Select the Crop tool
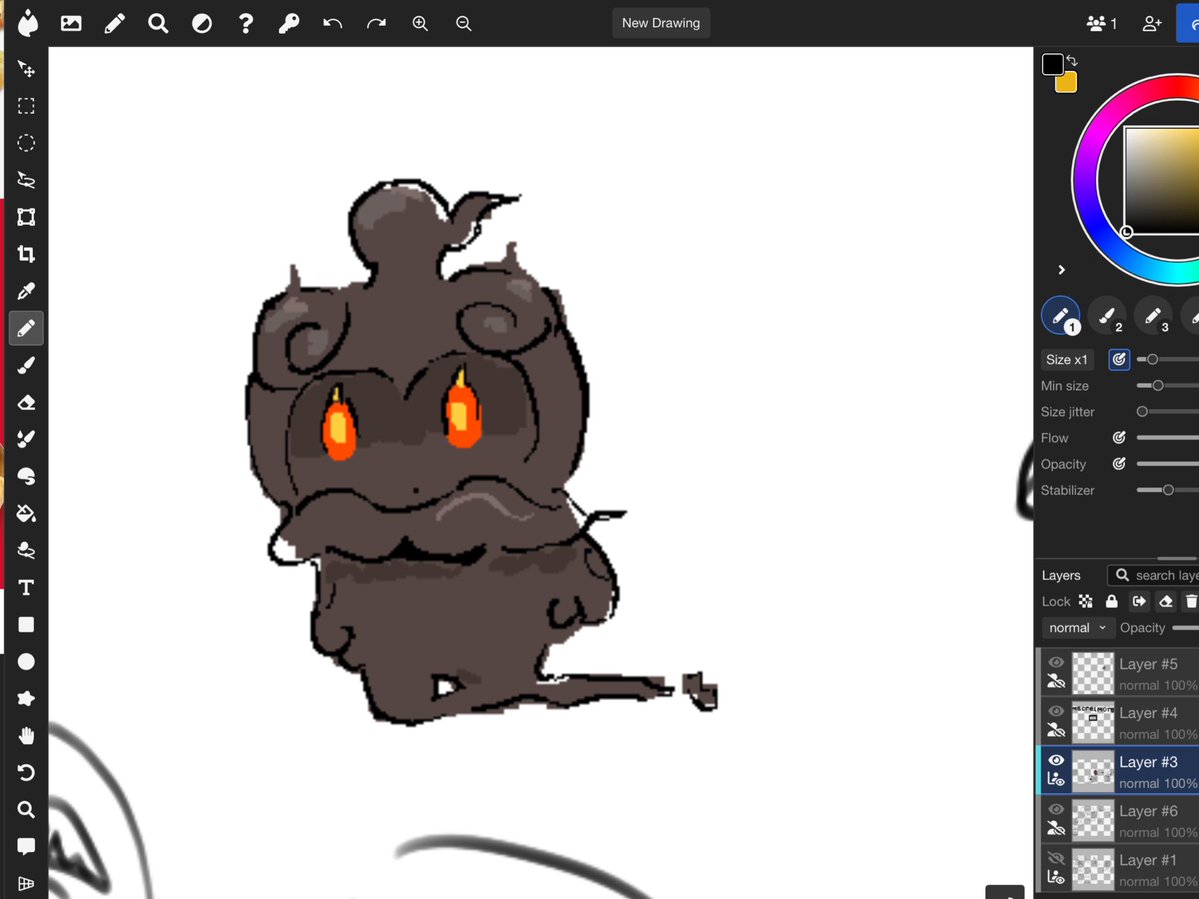1199x899 pixels. [x=26, y=254]
